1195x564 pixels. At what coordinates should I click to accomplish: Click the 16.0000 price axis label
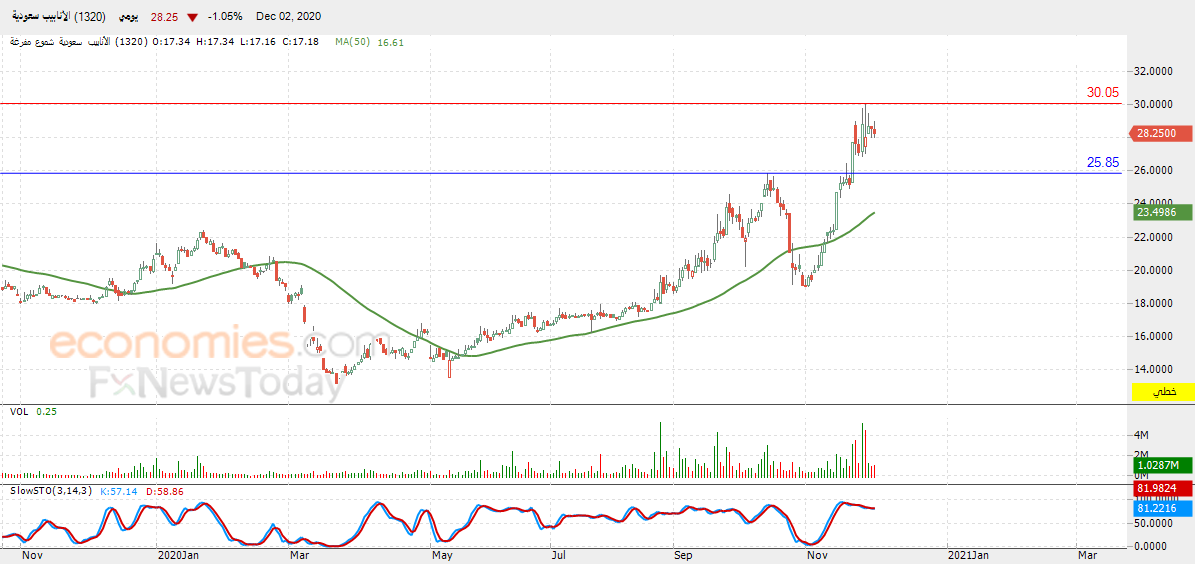[1155, 336]
